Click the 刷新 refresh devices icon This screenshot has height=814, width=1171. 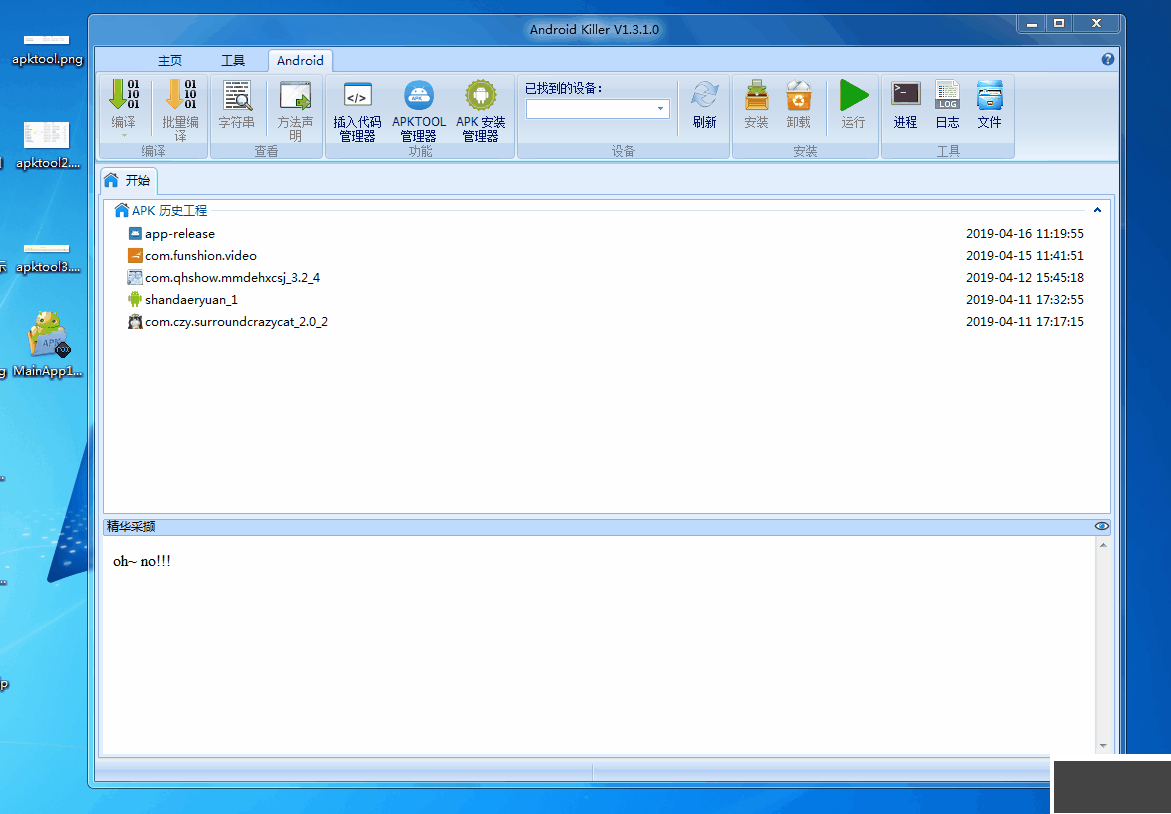(x=705, y=97)
